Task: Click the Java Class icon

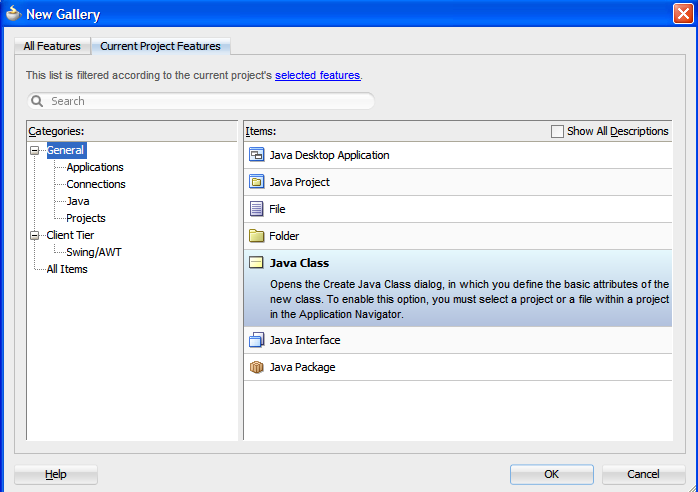Action: [x=256, y=263]
